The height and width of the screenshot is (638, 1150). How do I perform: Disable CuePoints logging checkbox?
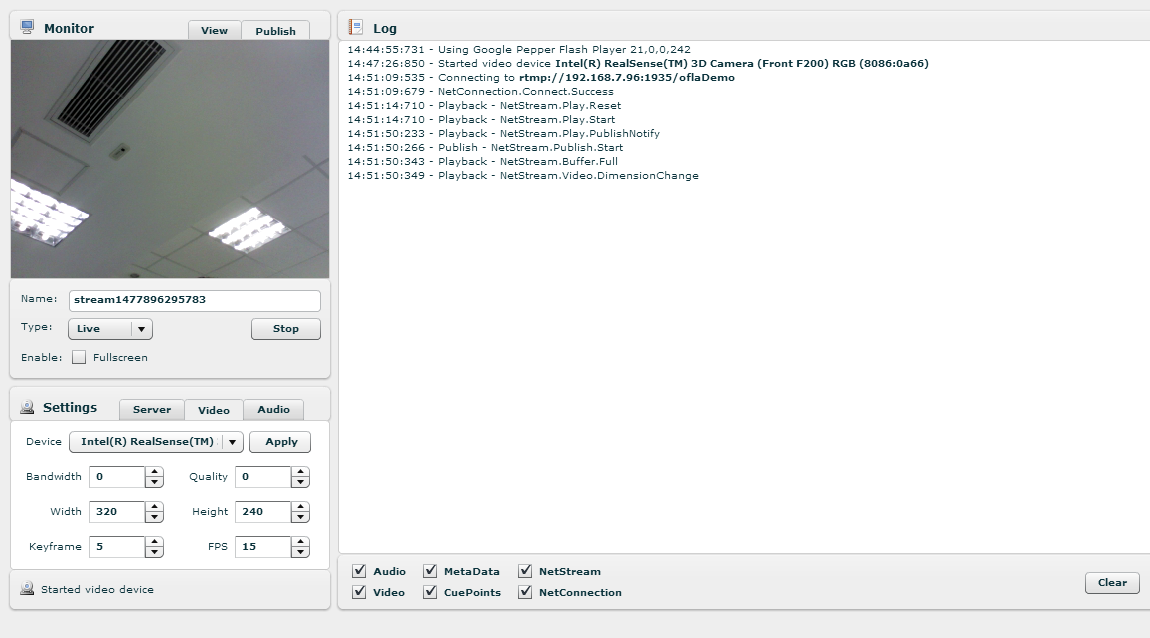[430, 592]
